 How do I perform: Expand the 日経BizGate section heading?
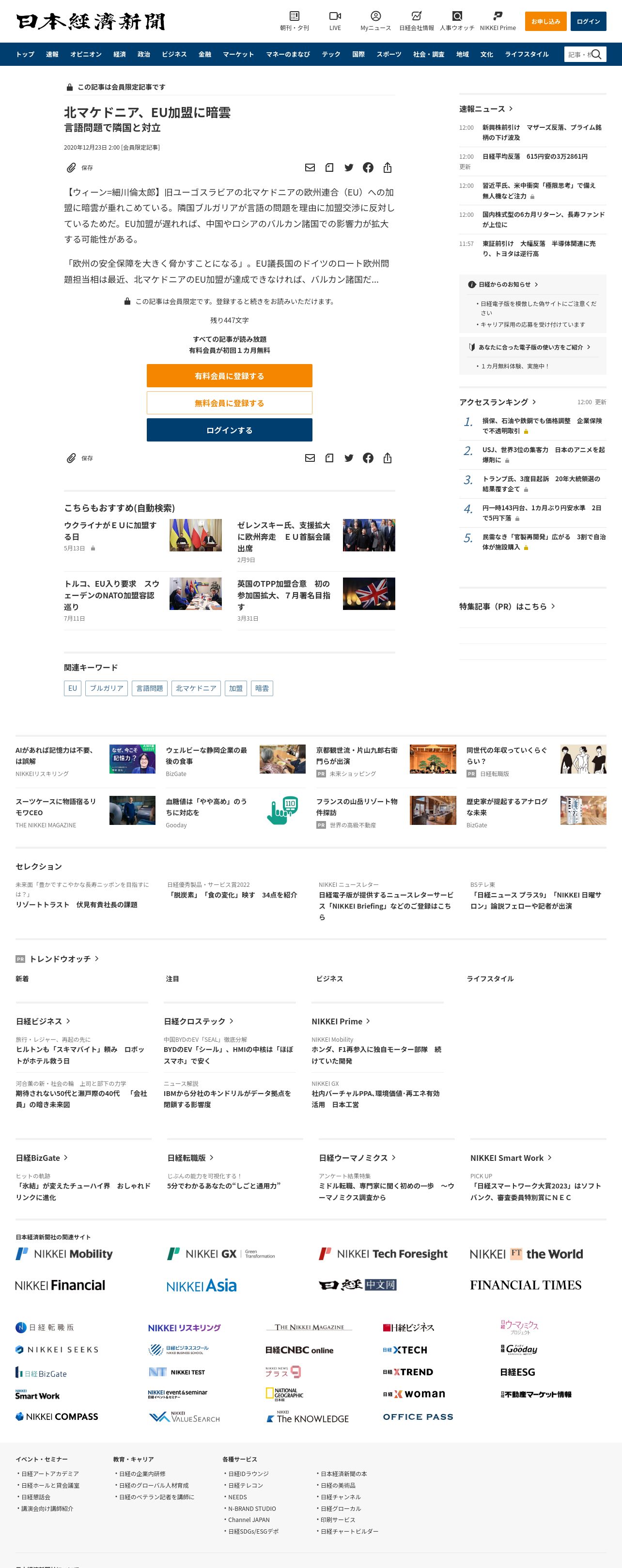click(42, 1158)
